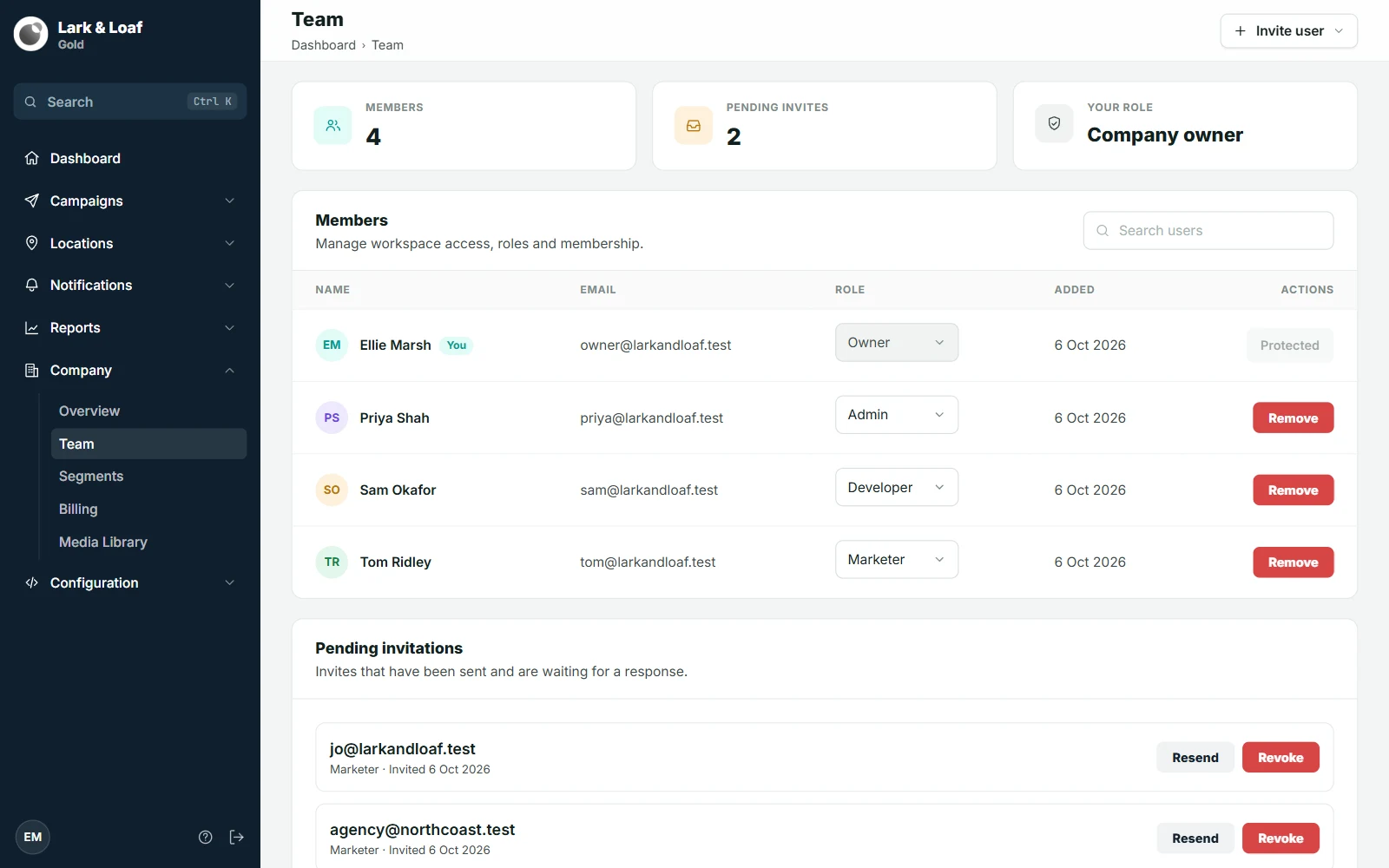Remove Priya Shah from the team
The height and width of the screenshot is (868, 1389).
pyautogui.click(x=1293, y=418)
